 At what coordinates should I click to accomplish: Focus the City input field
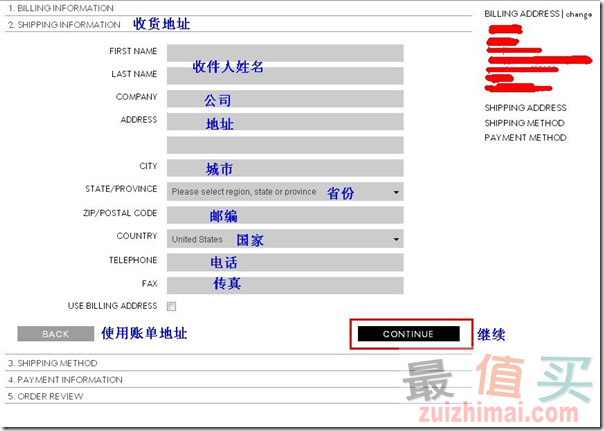click(x=285, y=168)
